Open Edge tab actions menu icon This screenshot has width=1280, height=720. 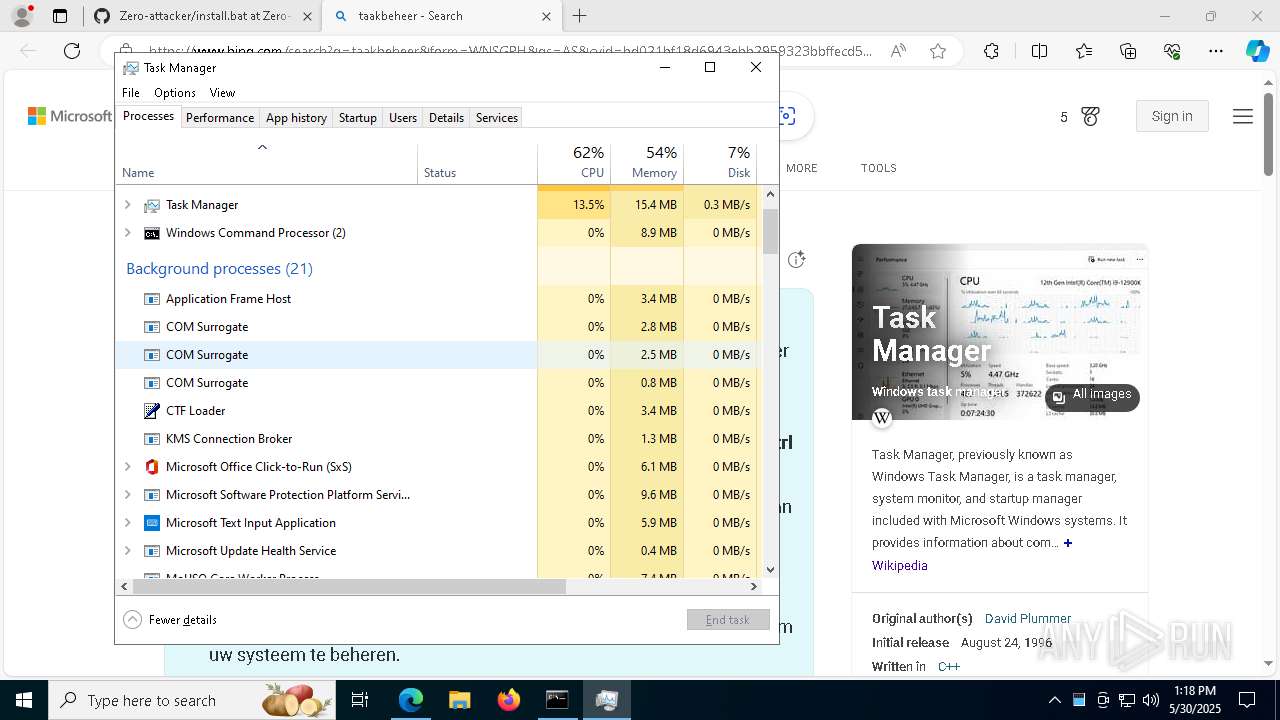tap(60, 16)
